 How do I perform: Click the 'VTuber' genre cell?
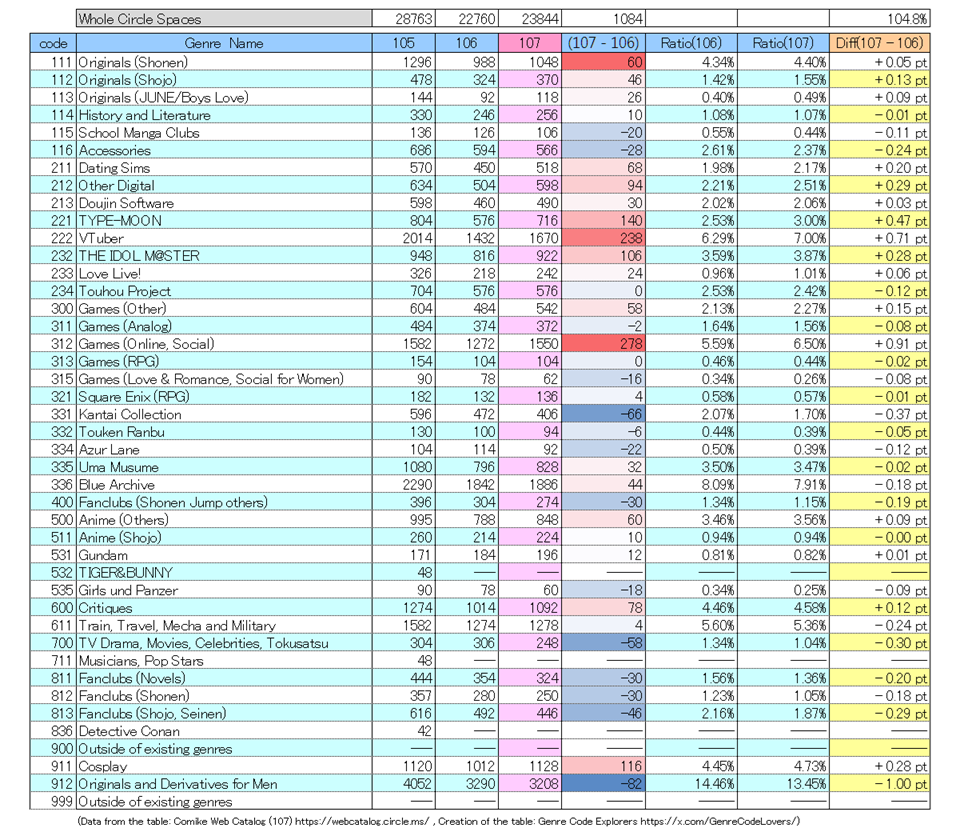tap(224, 238)
